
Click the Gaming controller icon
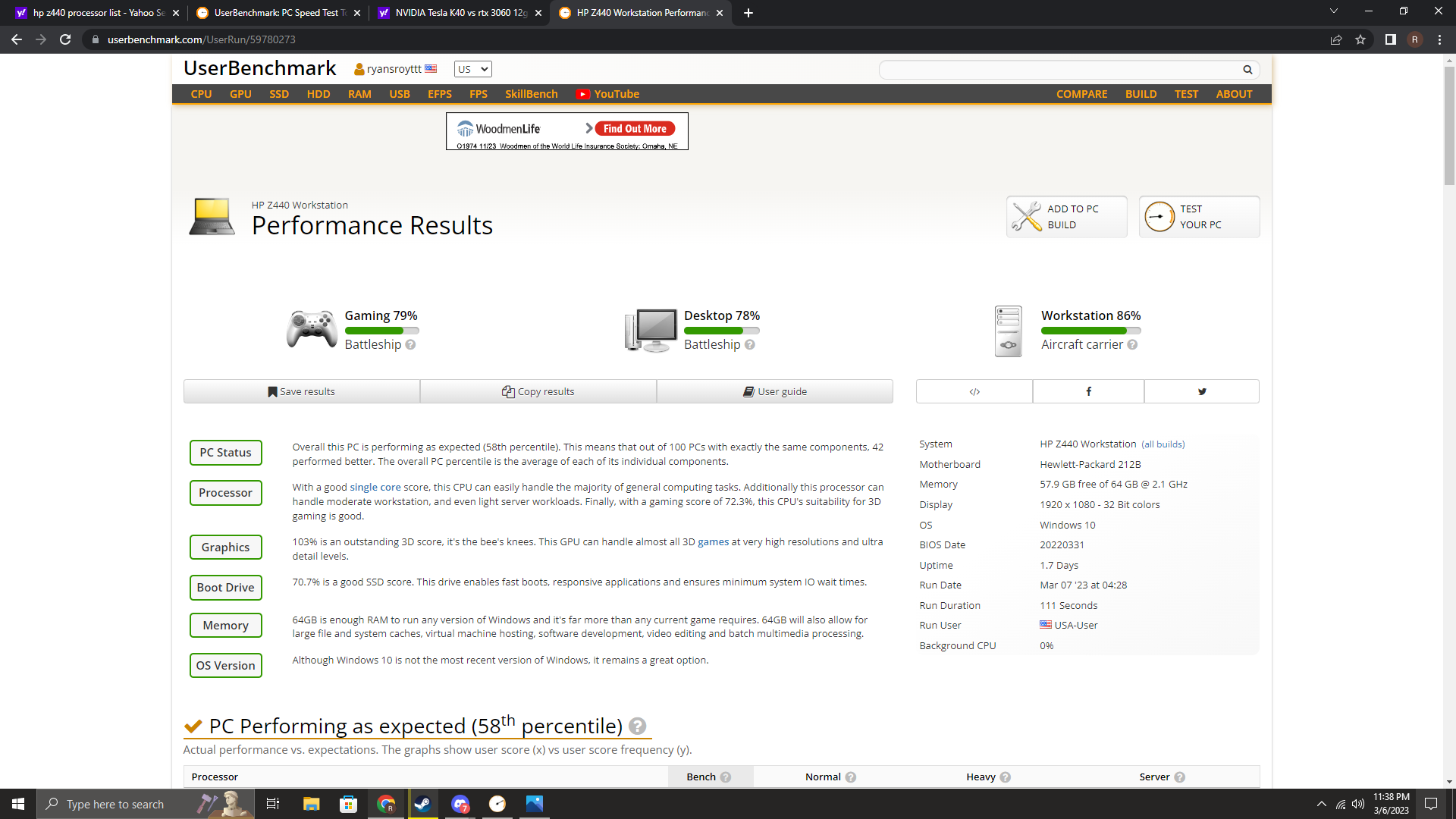(312, 330)
